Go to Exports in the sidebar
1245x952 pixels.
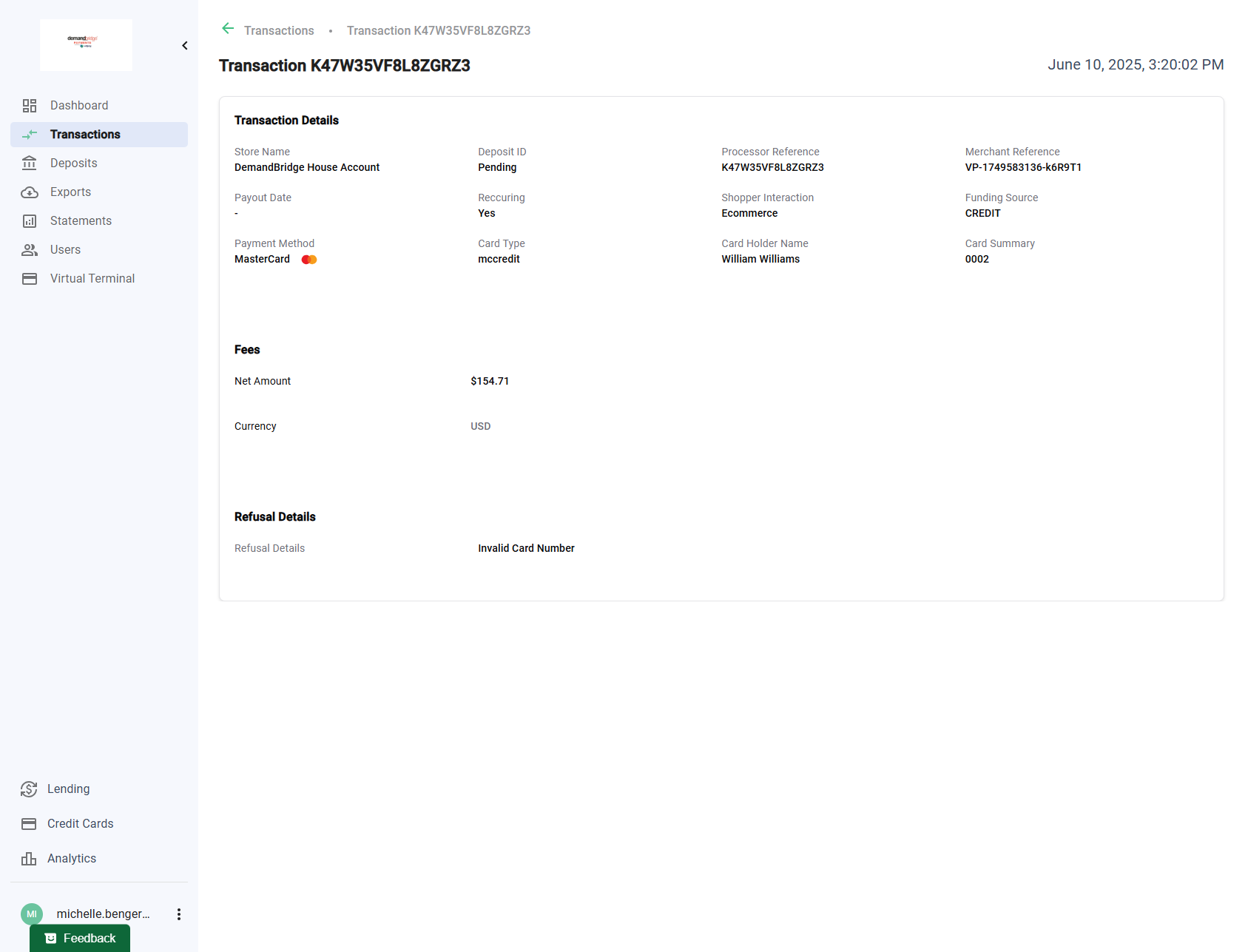pyautogui.click(x=99, y=192)
